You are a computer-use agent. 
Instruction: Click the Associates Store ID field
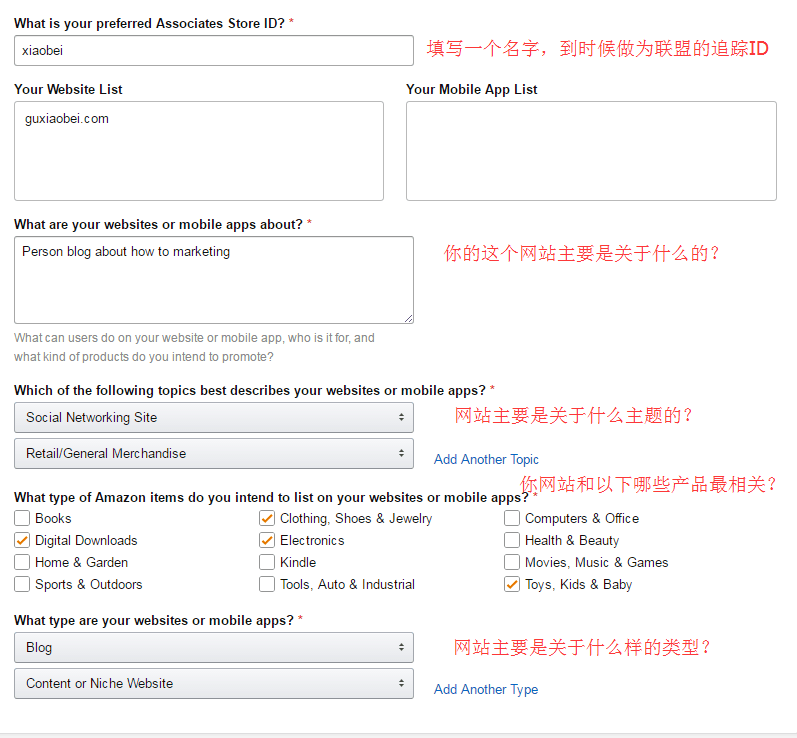tap(214, 50)
